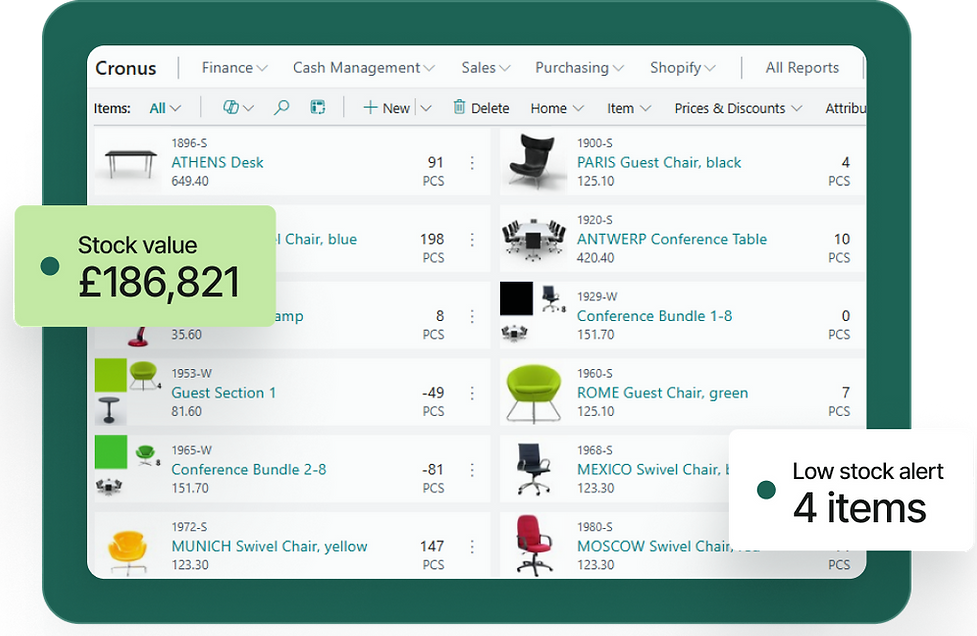Click the Delete trash icon
977x636 pixels.
click(x=459, y=107)
